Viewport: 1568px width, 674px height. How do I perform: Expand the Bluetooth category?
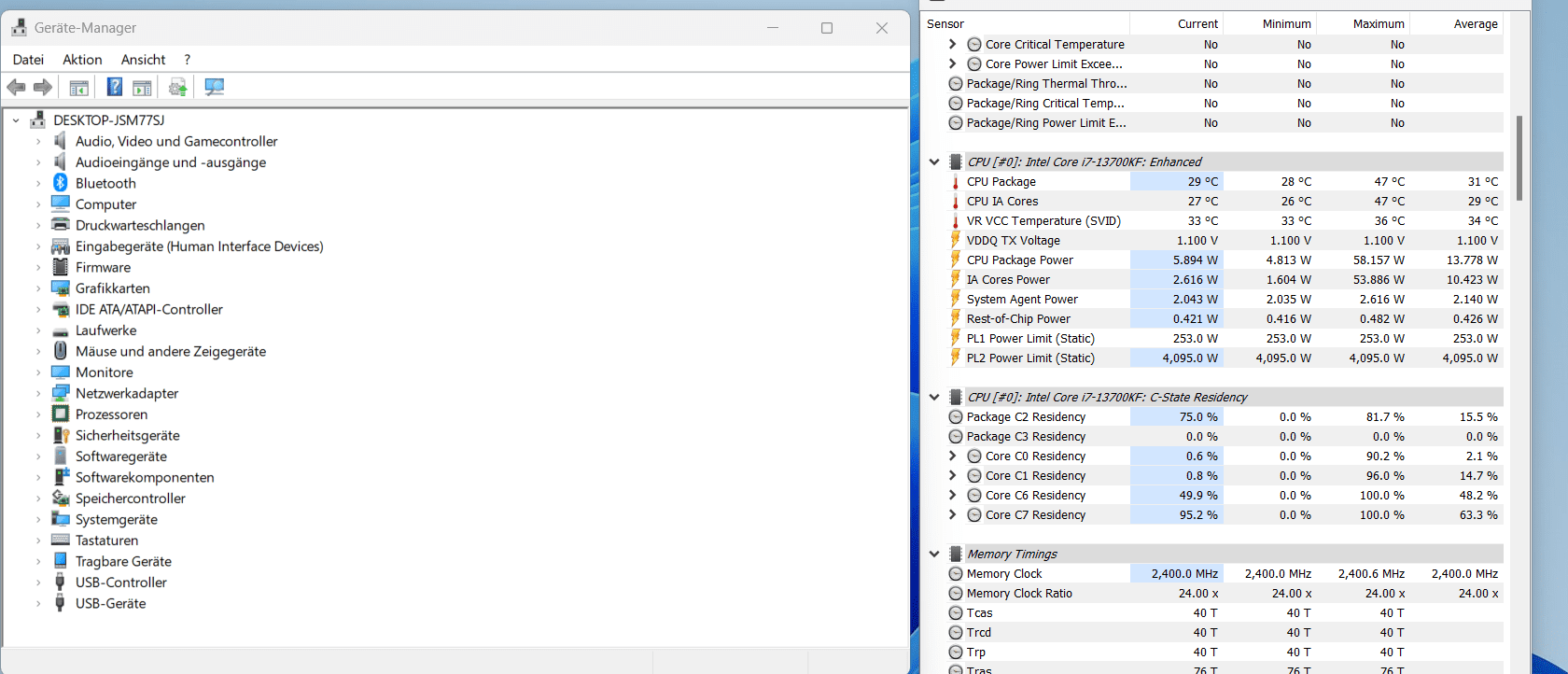point(38,183)
